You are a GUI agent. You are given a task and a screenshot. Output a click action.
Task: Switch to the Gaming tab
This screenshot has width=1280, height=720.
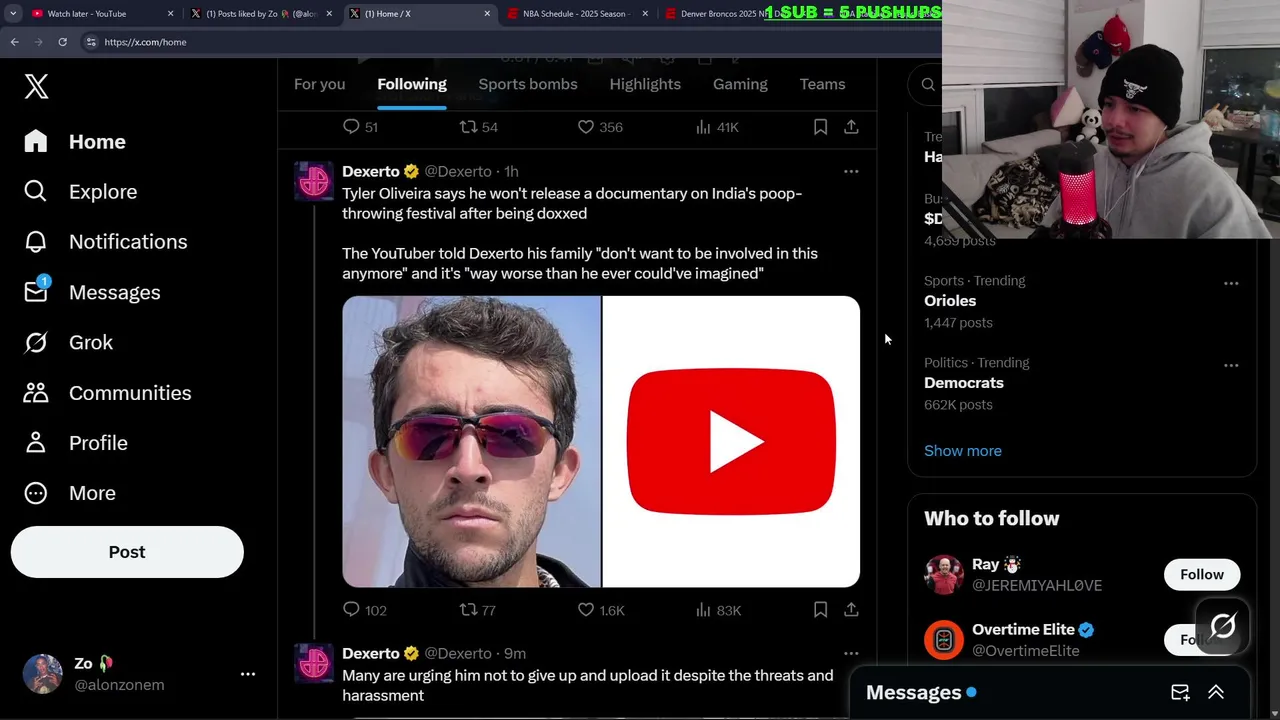pos(740,84)
